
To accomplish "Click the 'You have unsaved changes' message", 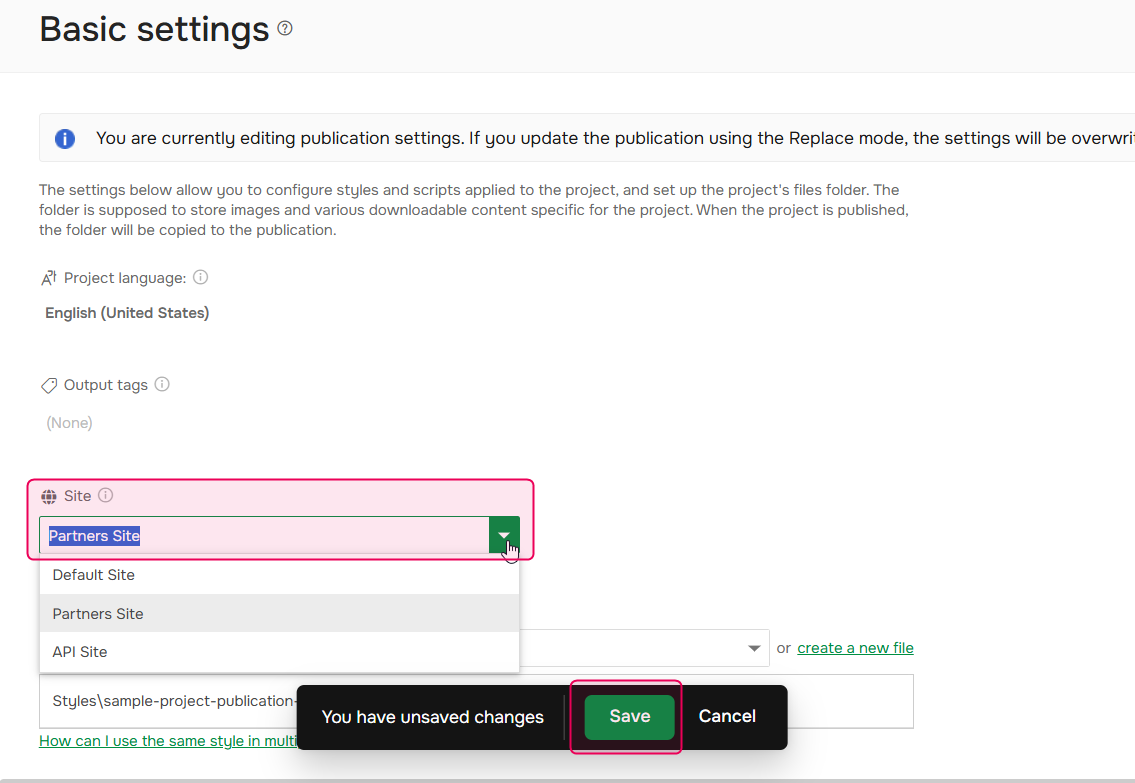I will click(432, 717).
